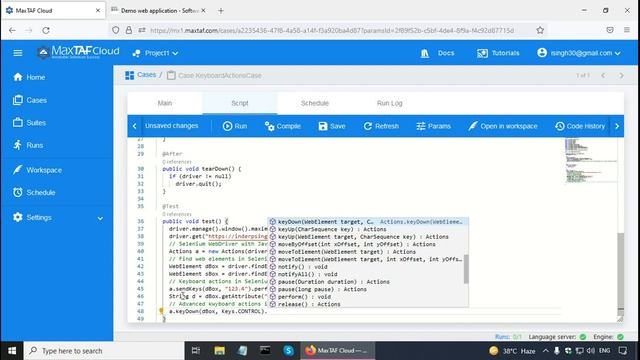Select notifyAll() suggestion
This screenshot has height=360, width=640.
click(x=368, y=274)
